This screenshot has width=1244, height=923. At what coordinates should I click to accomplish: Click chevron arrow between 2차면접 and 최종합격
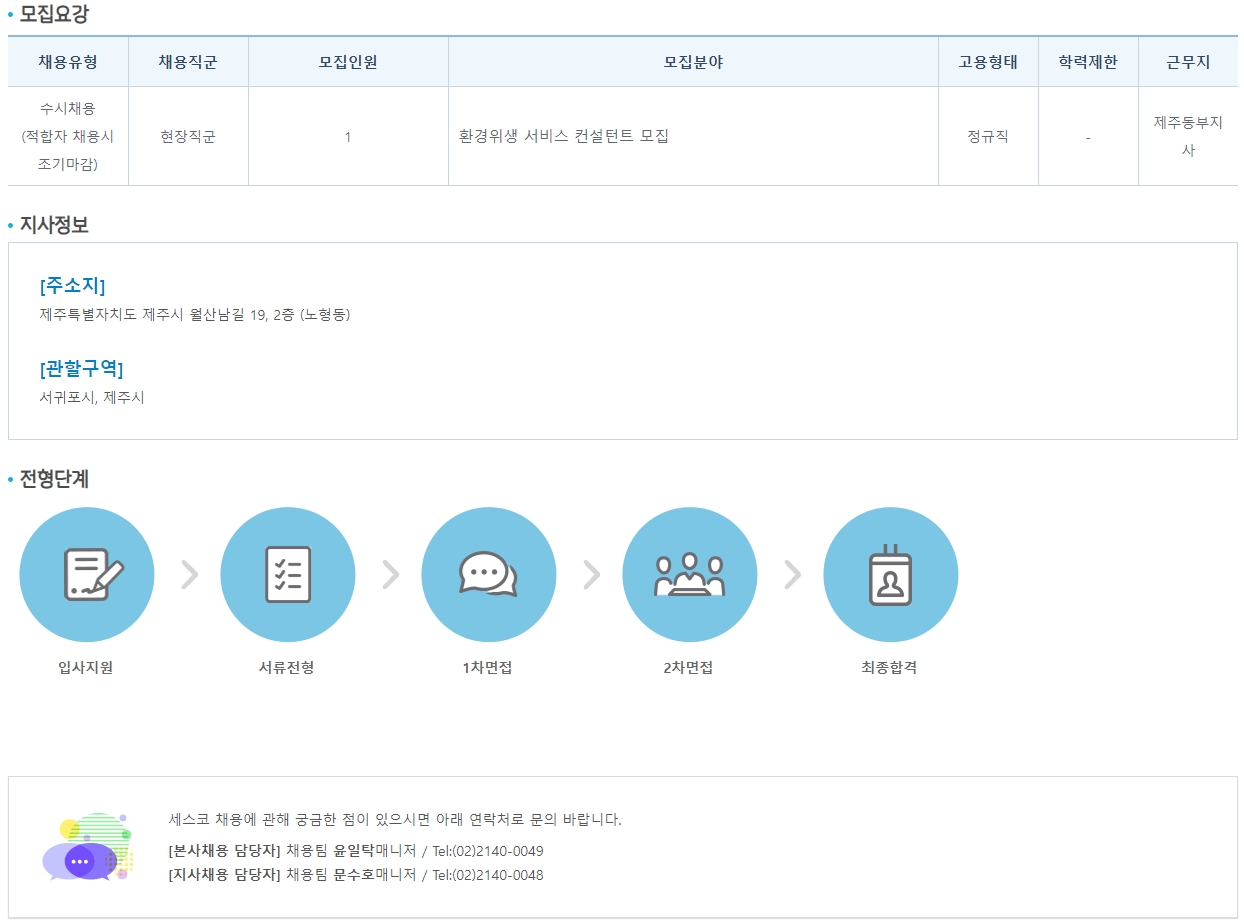pos(792,575)
